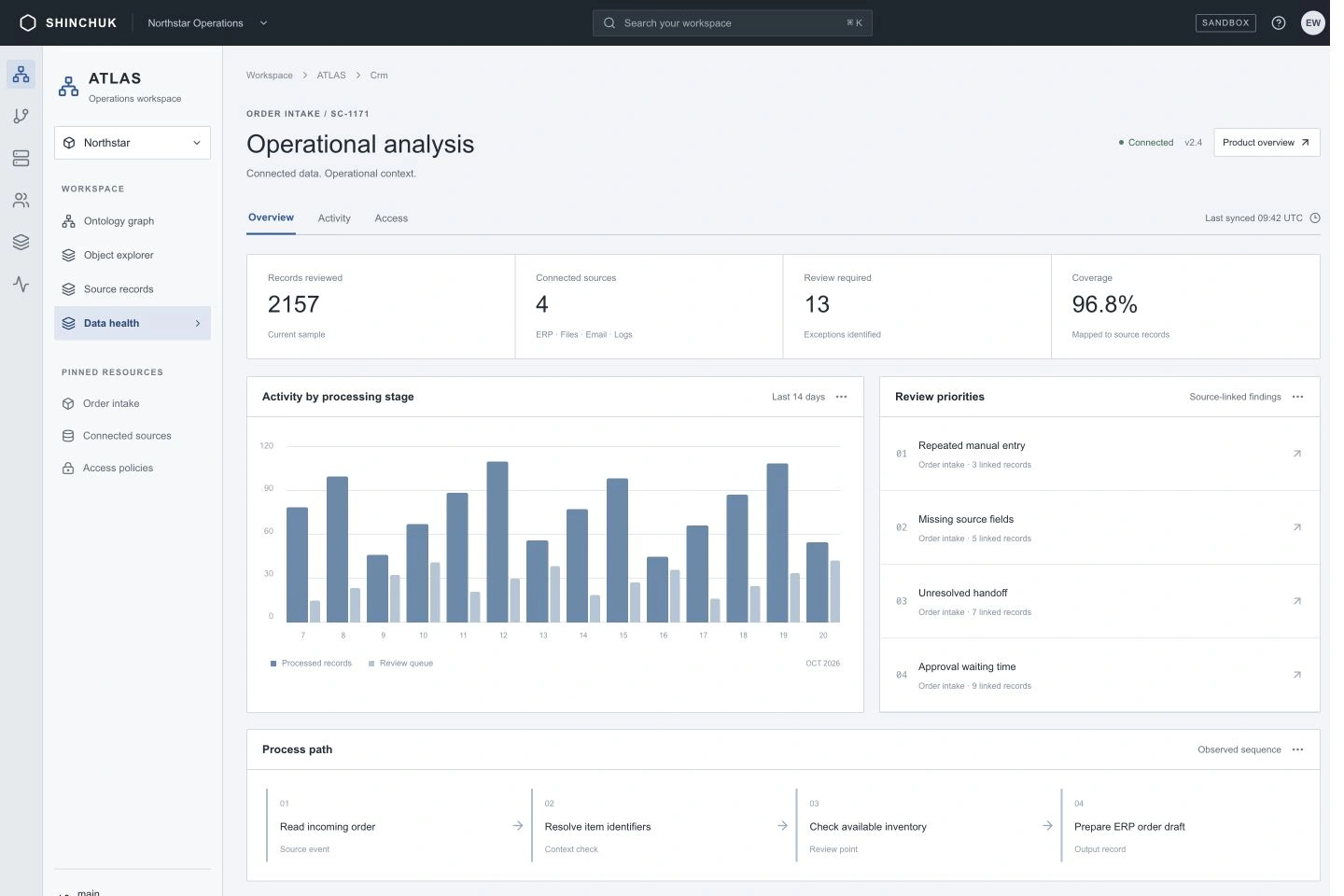Open Unresolved handoff arrow icon

click(1296, 601)
